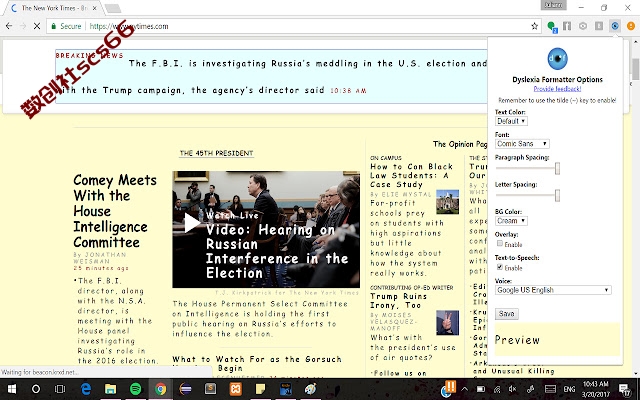Open the BG Color dropdown
640x400 pixels.
click(x=511, y=221)
